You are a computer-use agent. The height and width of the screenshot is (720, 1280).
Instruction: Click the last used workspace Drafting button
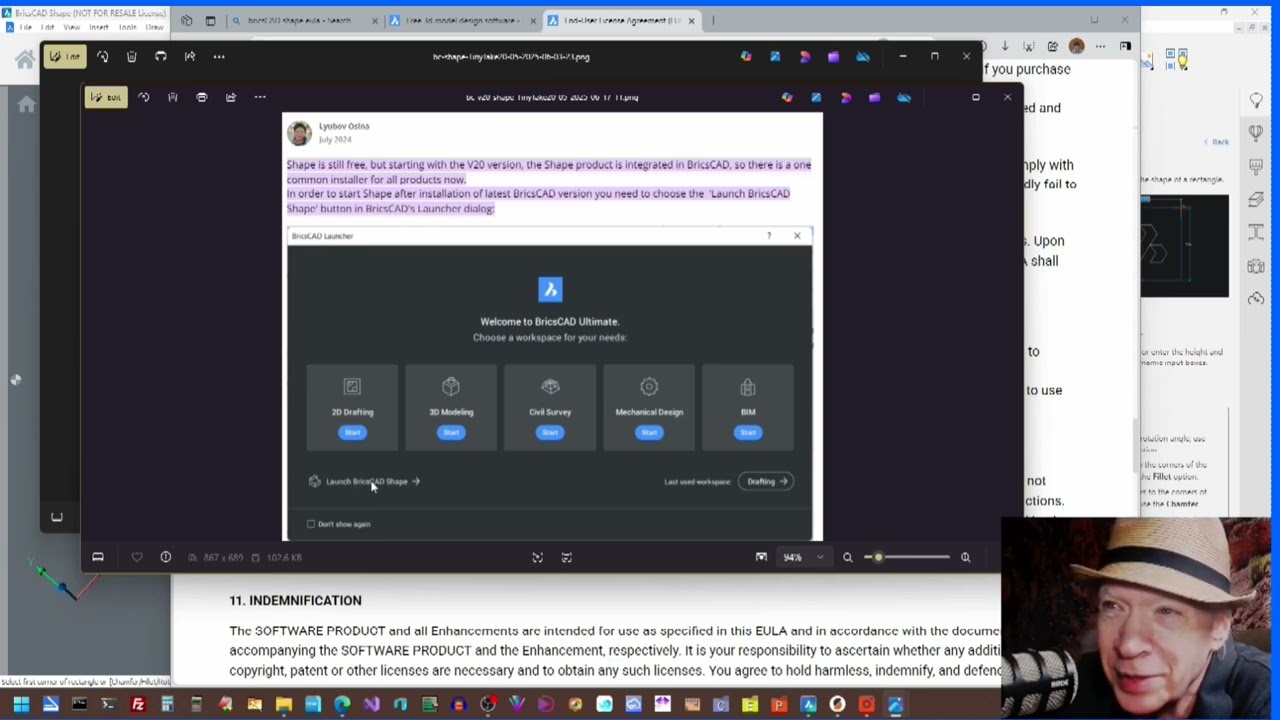tap(766, 481)
